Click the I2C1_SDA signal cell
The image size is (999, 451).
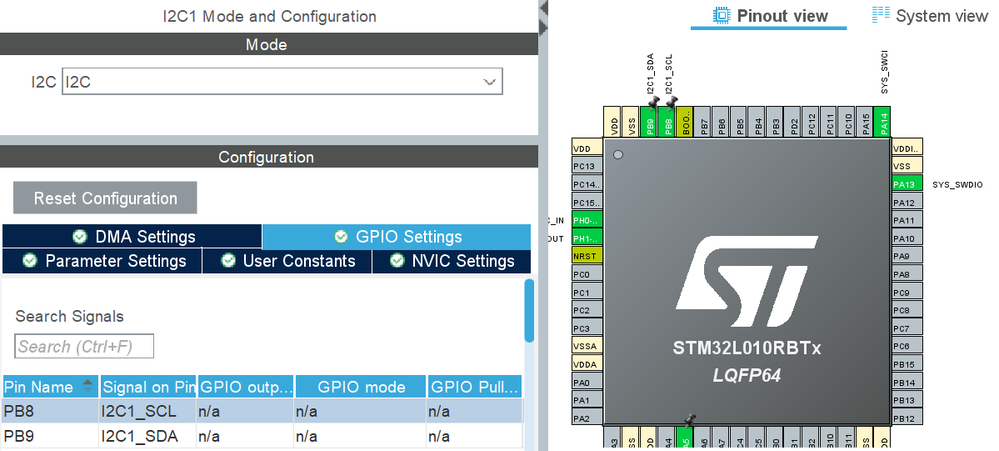(148, 436)
